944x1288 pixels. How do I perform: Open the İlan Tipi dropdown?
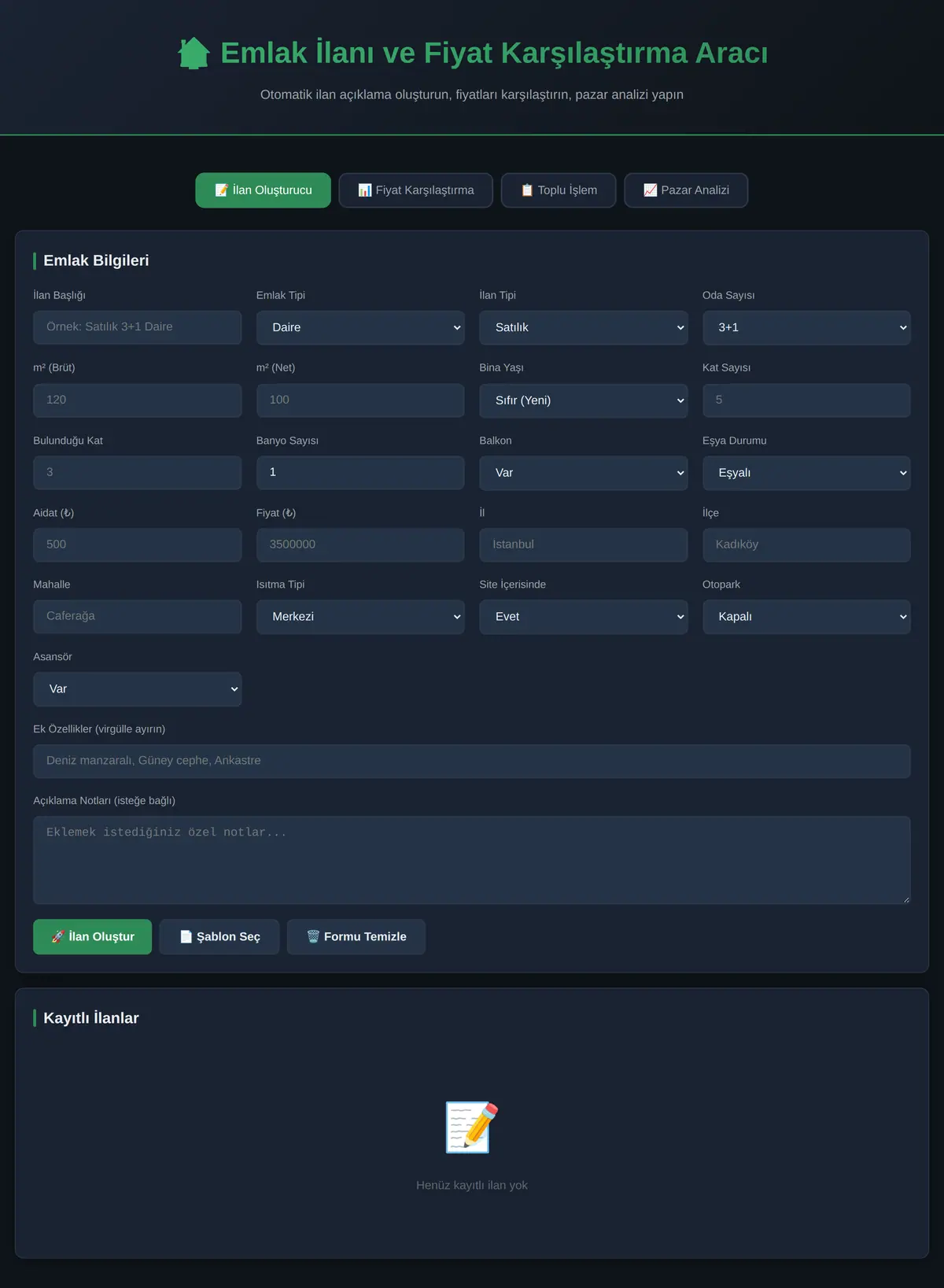(x=584, y=327)
